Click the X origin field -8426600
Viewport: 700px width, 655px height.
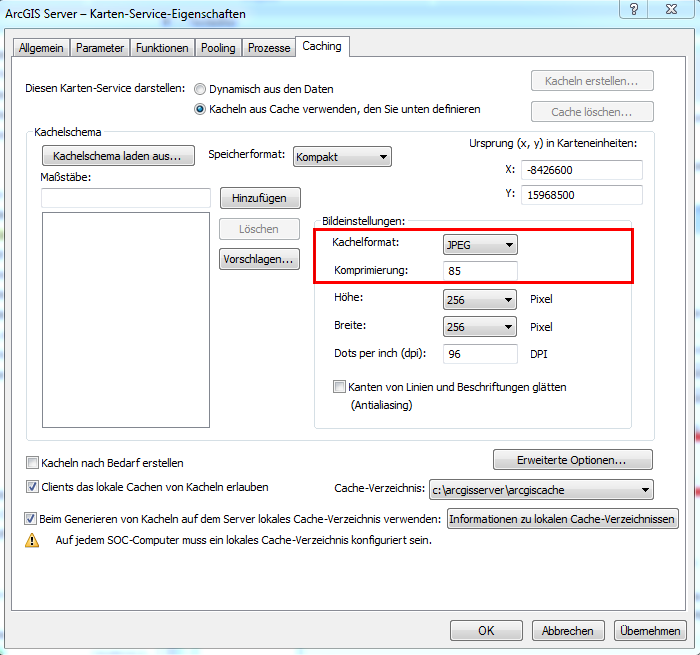[582, 170]
